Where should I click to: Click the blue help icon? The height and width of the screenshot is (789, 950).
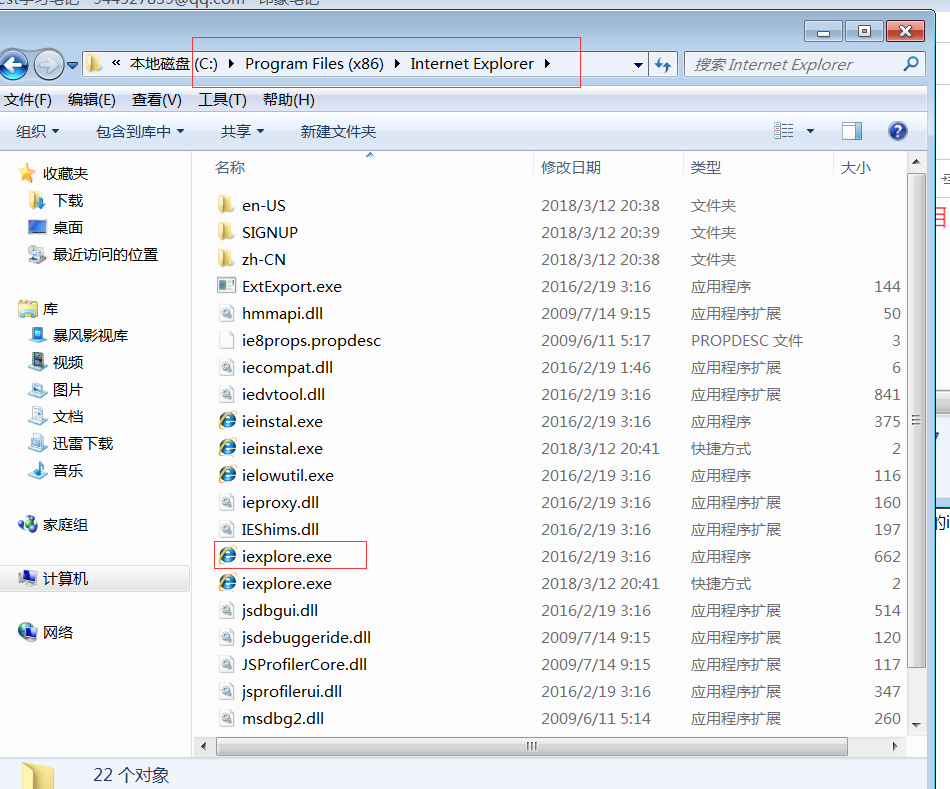point(898,131)
